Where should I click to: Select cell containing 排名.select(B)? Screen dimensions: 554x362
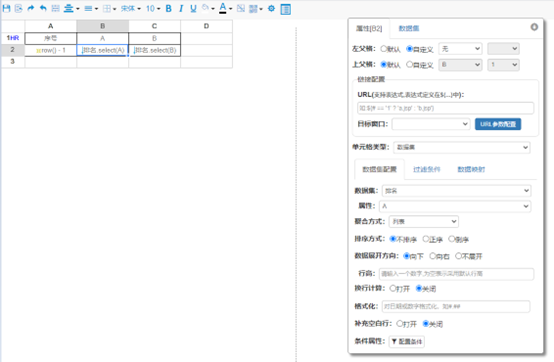(154, 50)
